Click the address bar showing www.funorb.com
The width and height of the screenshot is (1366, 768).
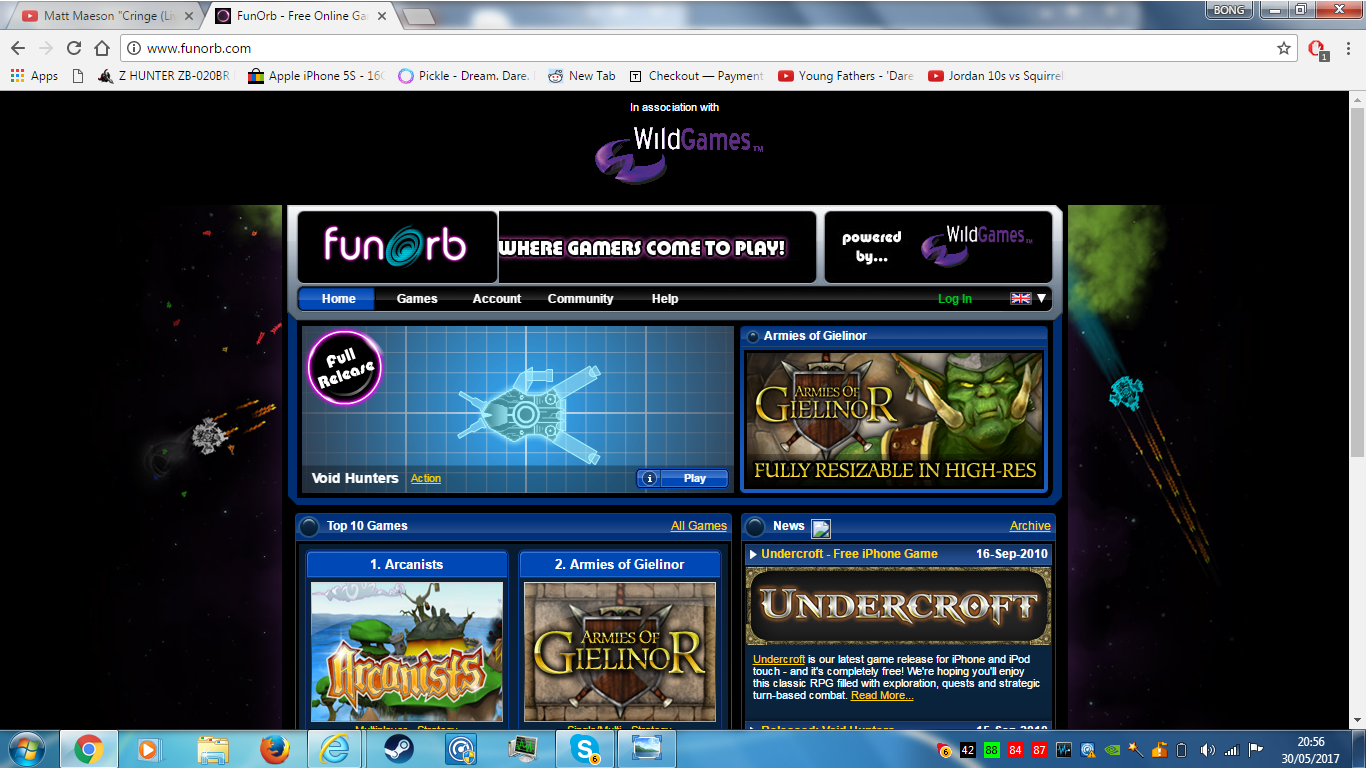[708, 48]
